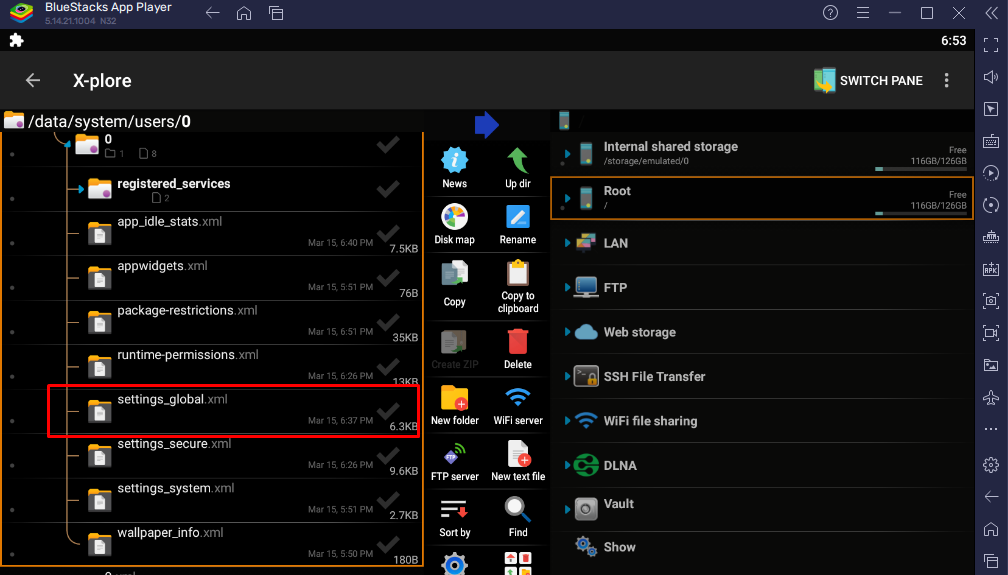Take a screenshot via sidebar camera icon
The image size is (1008, 575).
pyautogui.click(x=991, y=300)
